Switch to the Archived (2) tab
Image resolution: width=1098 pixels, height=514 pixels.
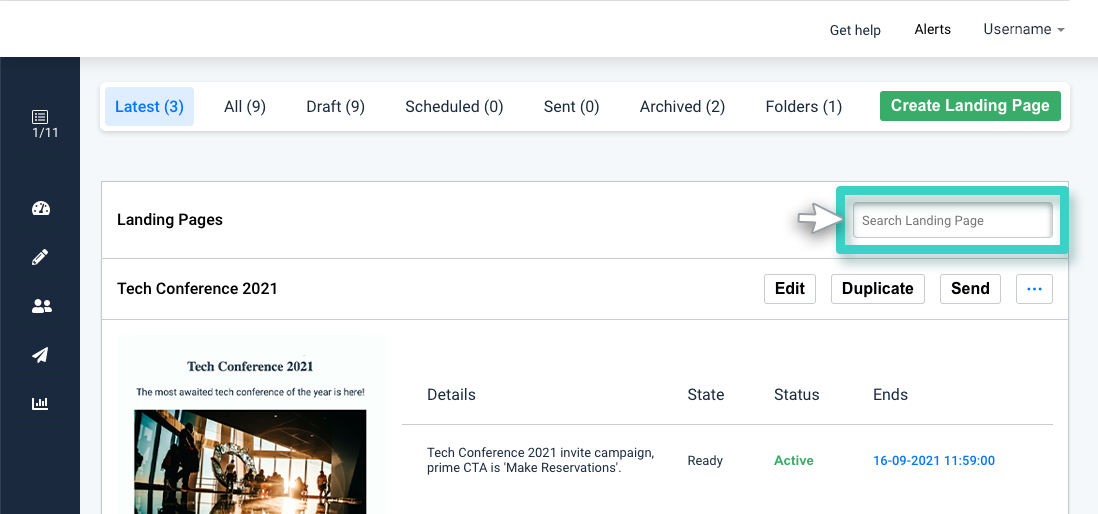tap(682, 106)
